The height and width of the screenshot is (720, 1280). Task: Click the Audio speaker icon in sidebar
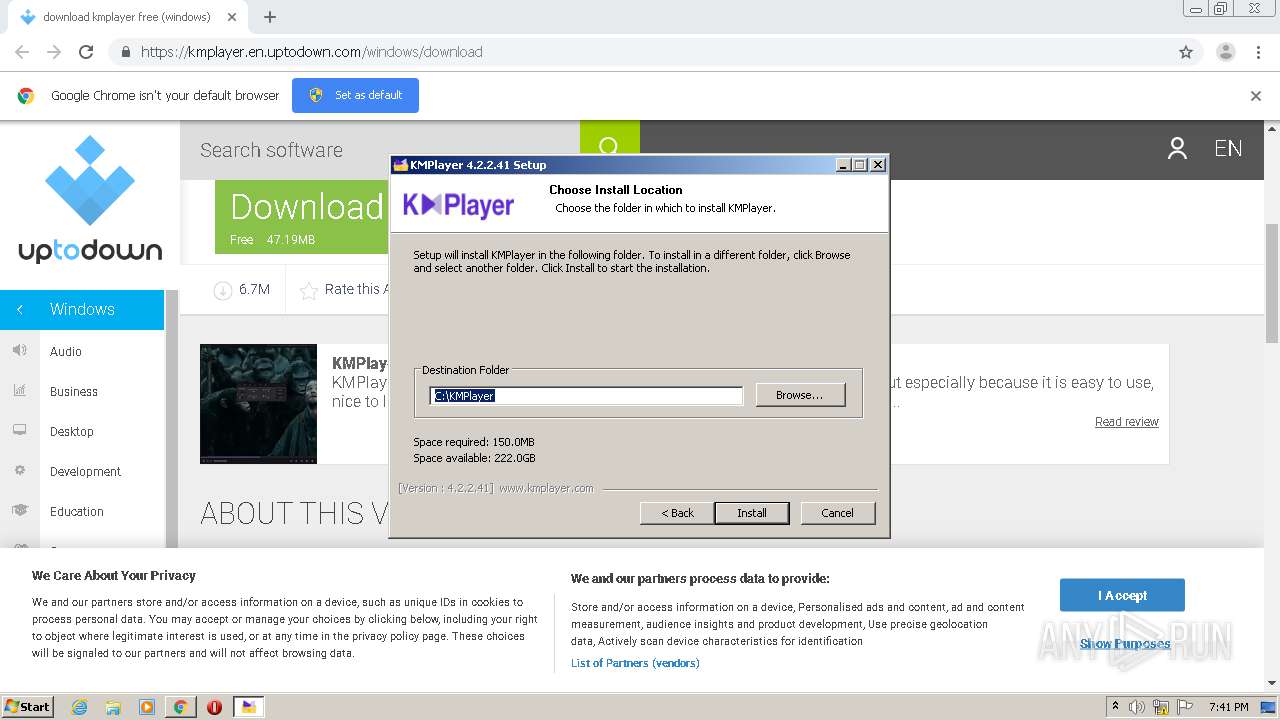[x=19, y=350]
